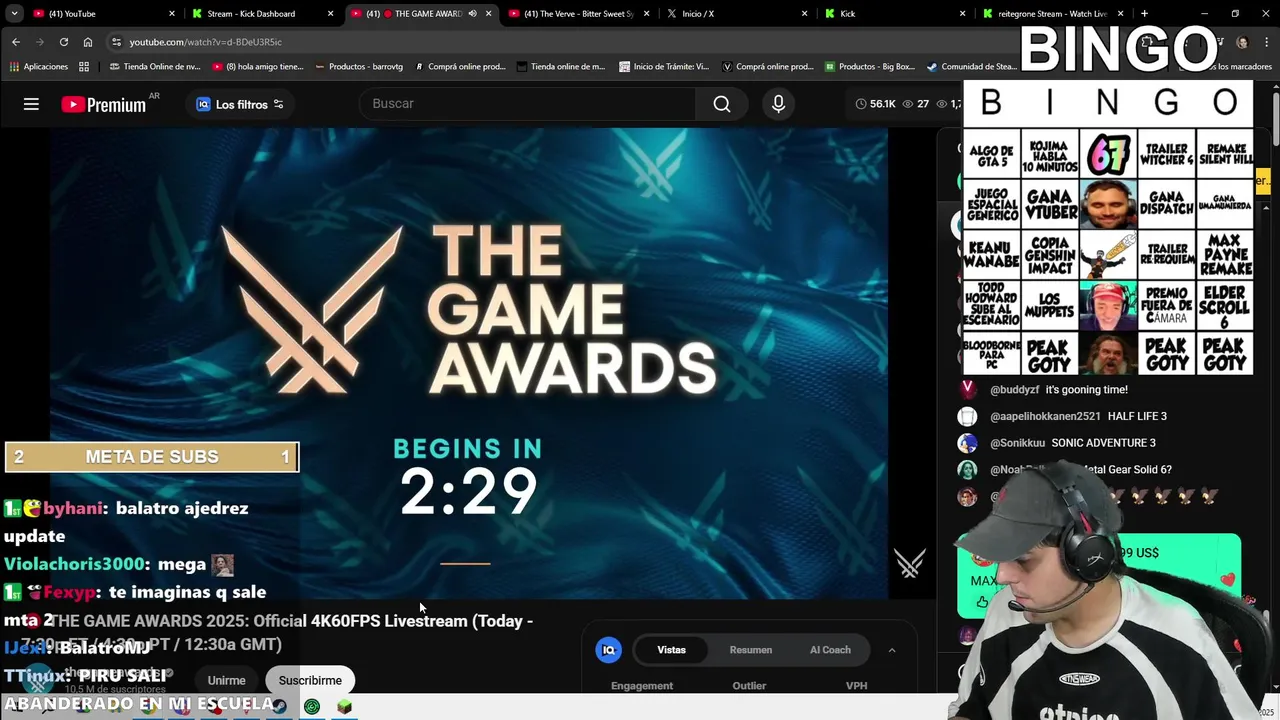Click the YouTube search magnifier button

point(722,104)
